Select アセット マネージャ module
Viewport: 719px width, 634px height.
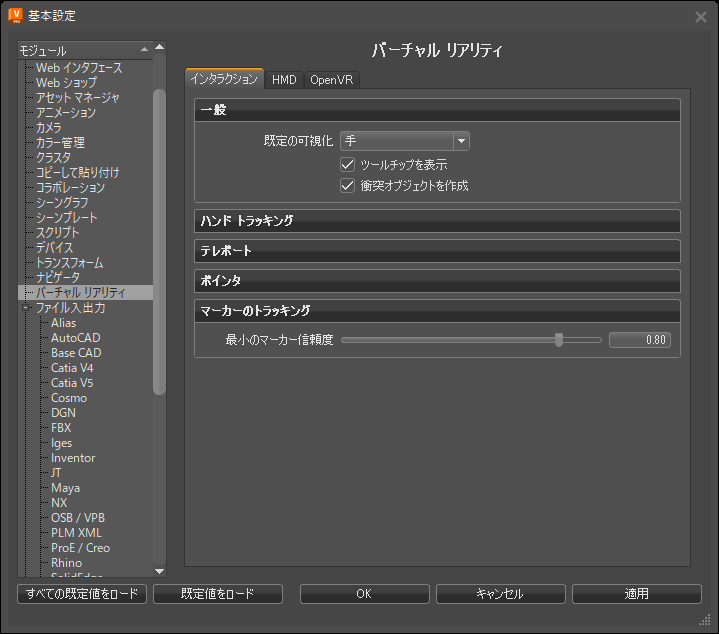coord(77,98)
